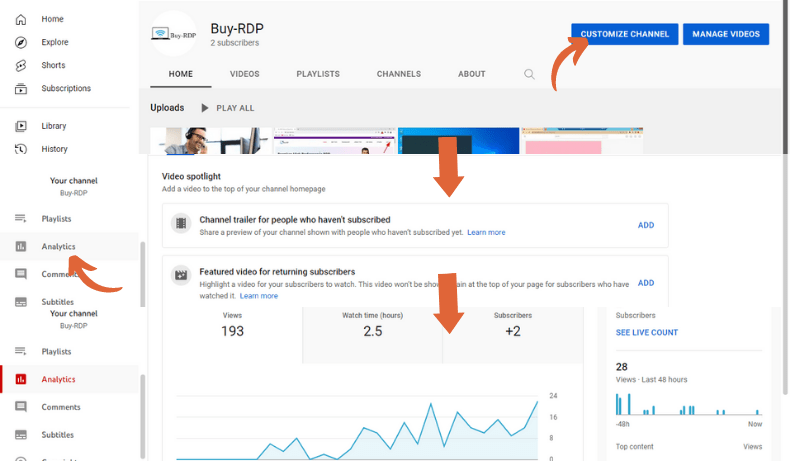The width and height of the screenshot is (790, 461).
Task: Click the Subscriptions icon
Action: [21, 89]
